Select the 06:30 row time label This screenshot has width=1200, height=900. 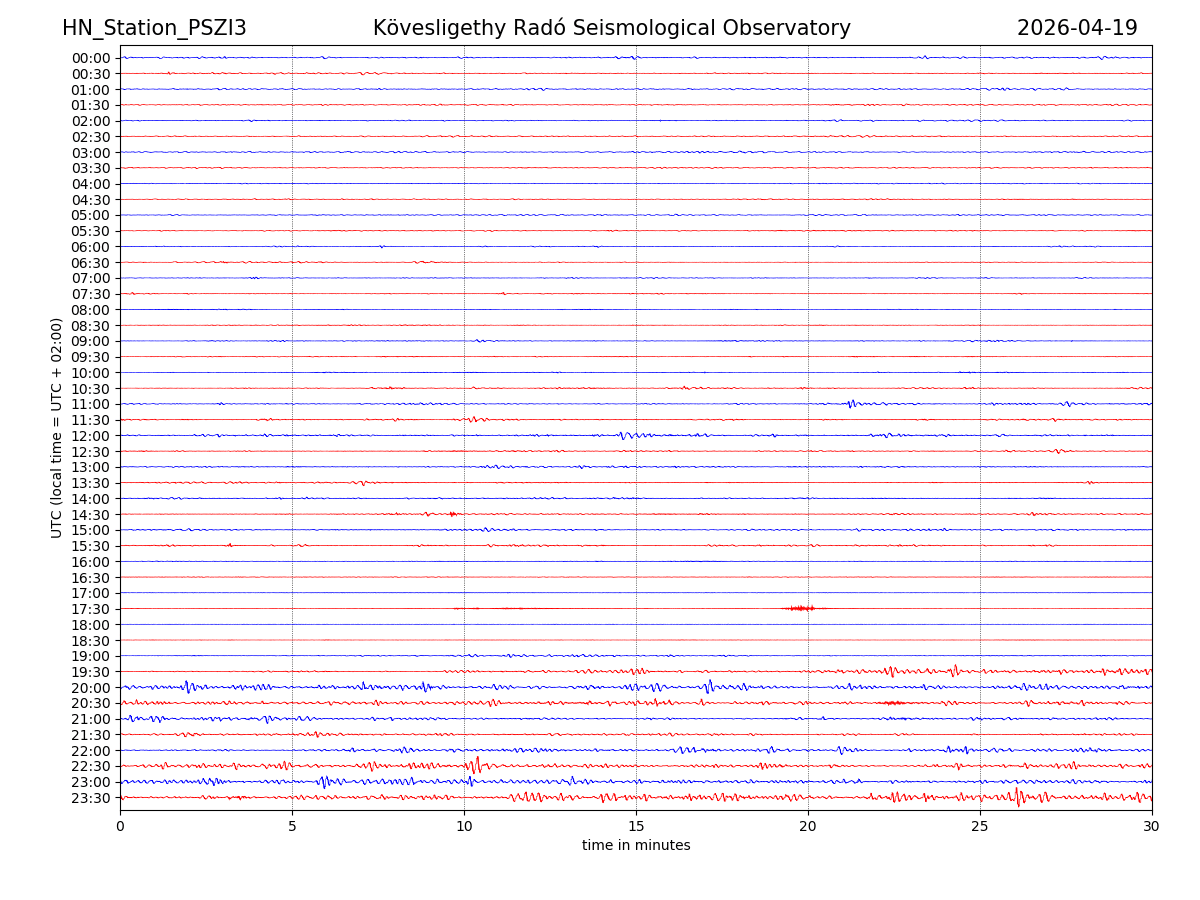click(91, 263)
